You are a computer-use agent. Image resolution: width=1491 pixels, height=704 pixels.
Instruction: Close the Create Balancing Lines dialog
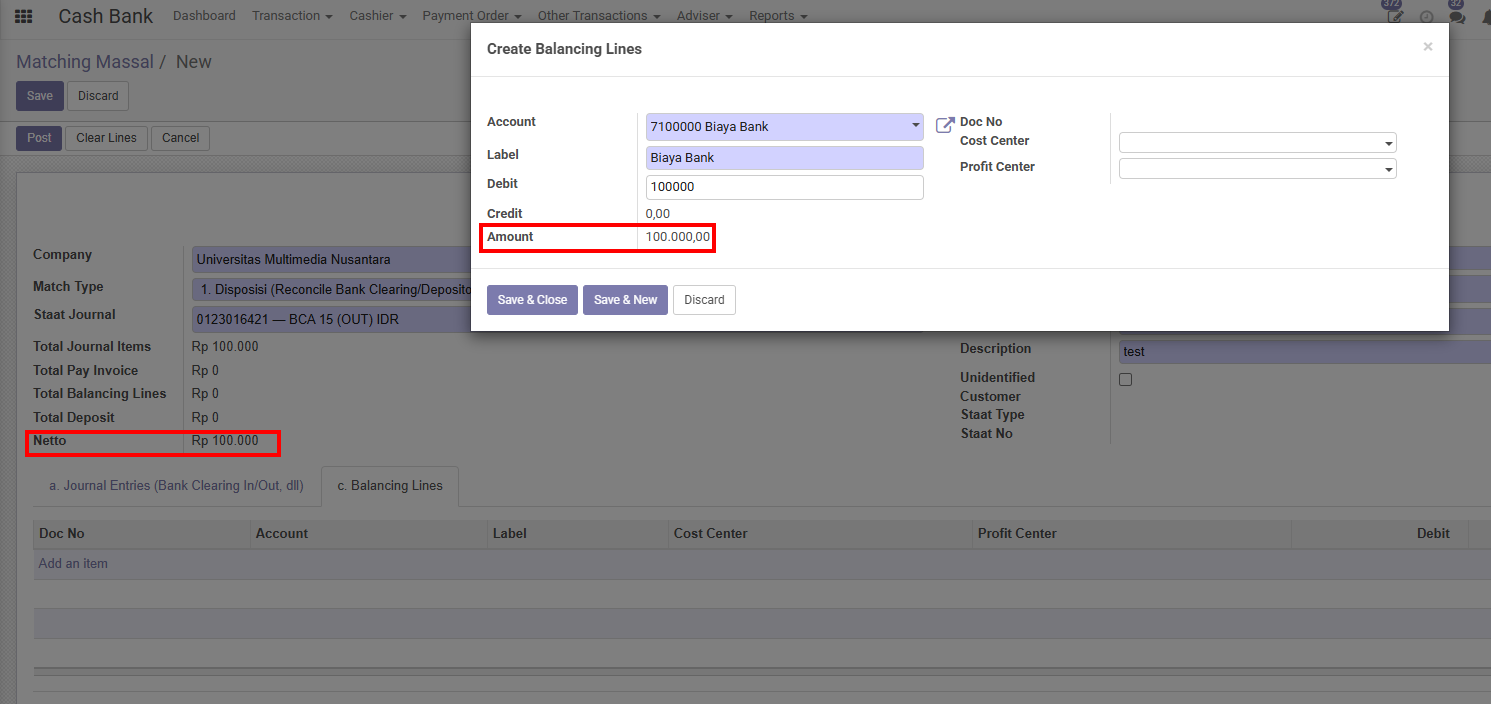1427,47
